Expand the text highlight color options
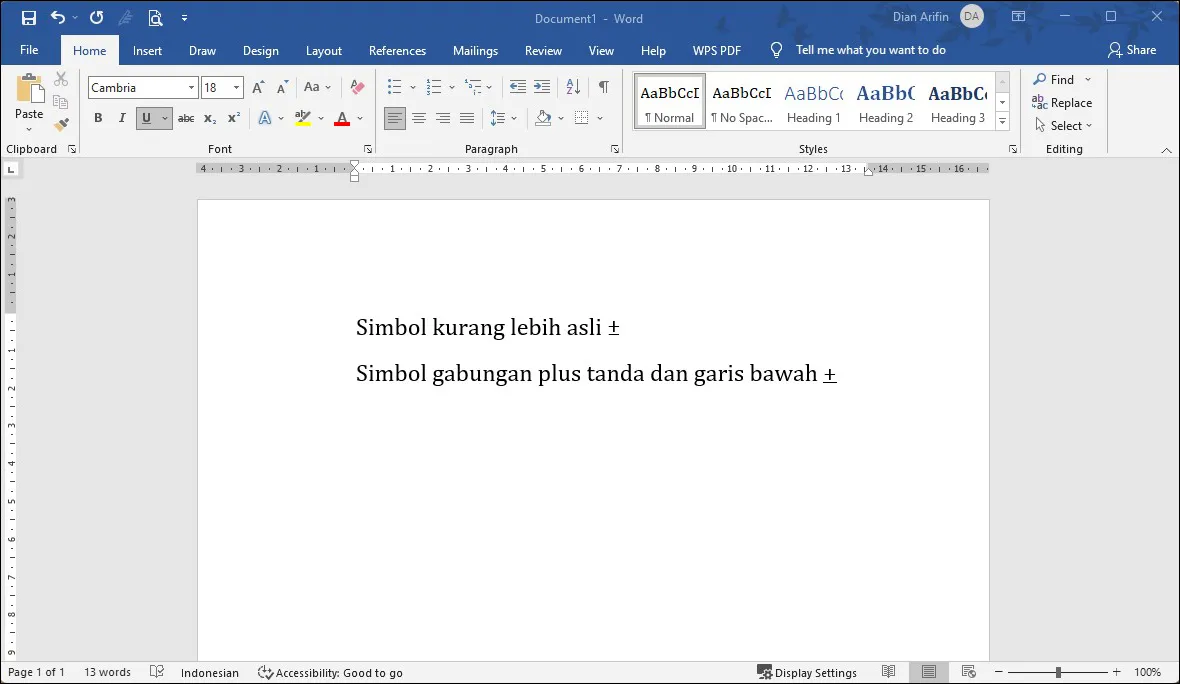1180x684 pixels. (x=320, y=118)
